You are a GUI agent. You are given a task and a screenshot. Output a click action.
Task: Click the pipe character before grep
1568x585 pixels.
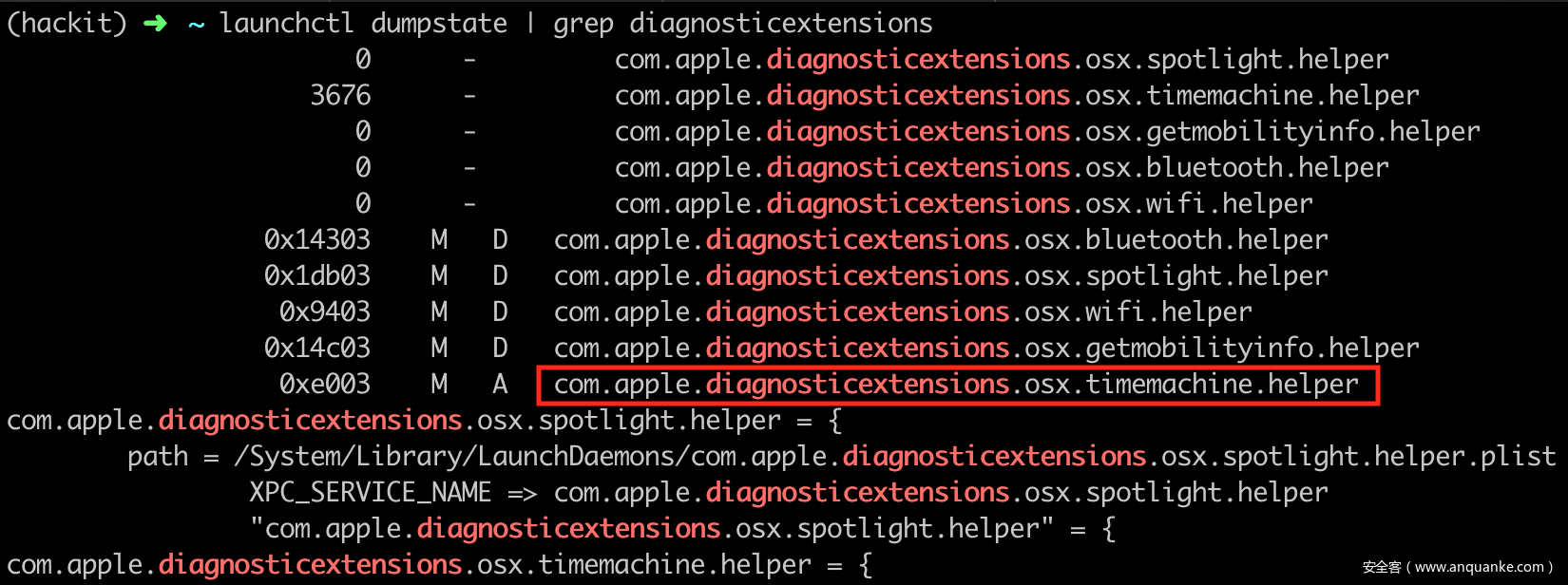[x=530, y=24]
